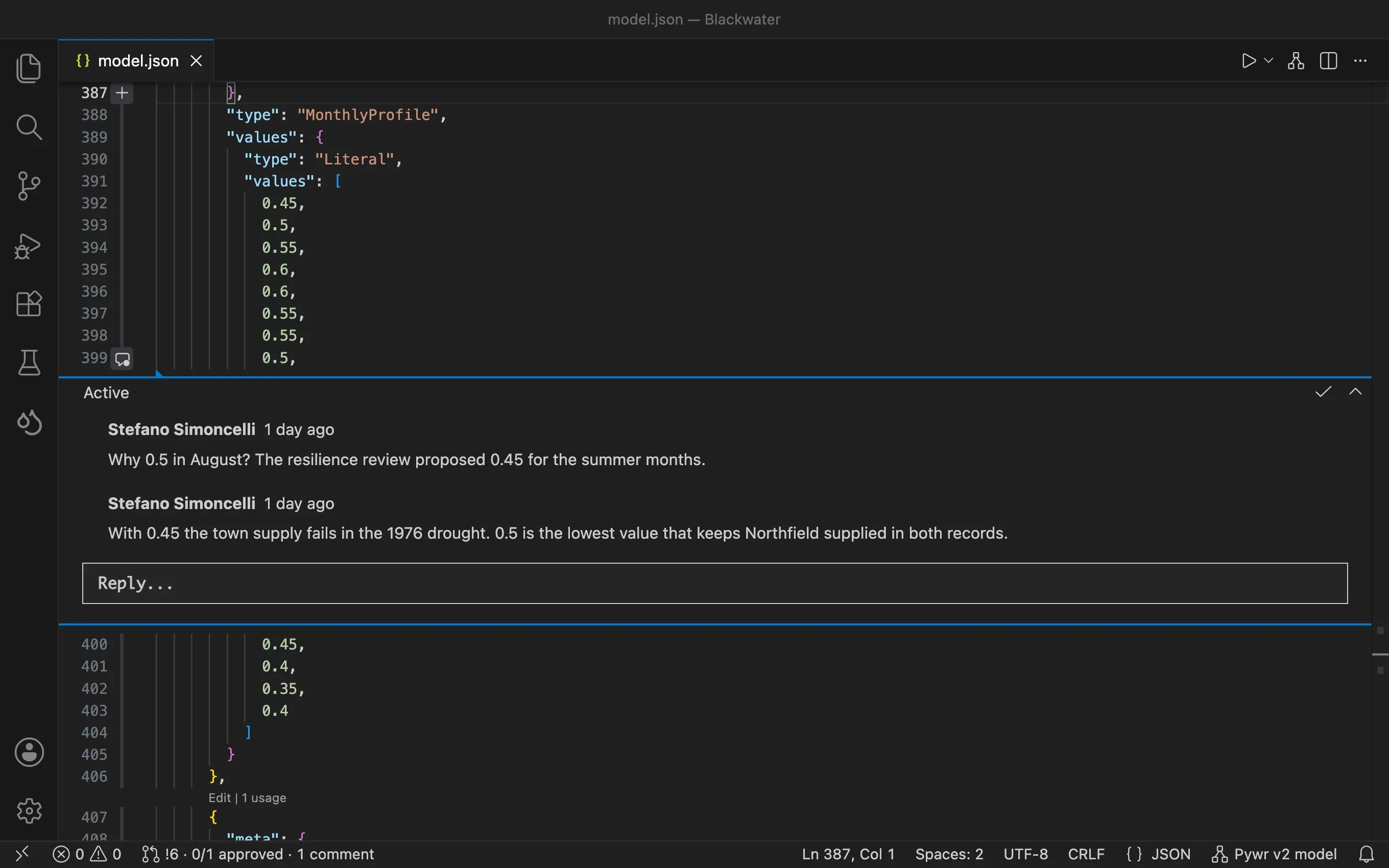Open Source Control view

29,186
